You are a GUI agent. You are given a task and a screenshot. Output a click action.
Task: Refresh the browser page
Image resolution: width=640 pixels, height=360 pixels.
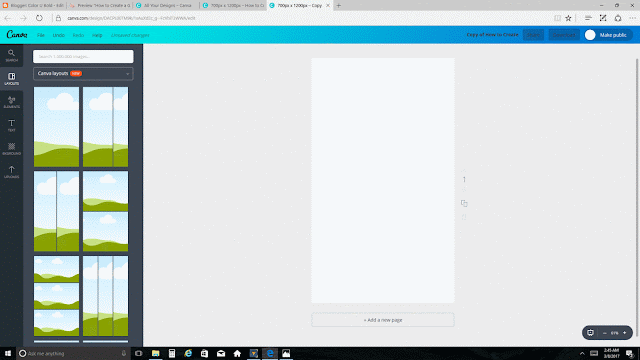(x=39, y=18)
